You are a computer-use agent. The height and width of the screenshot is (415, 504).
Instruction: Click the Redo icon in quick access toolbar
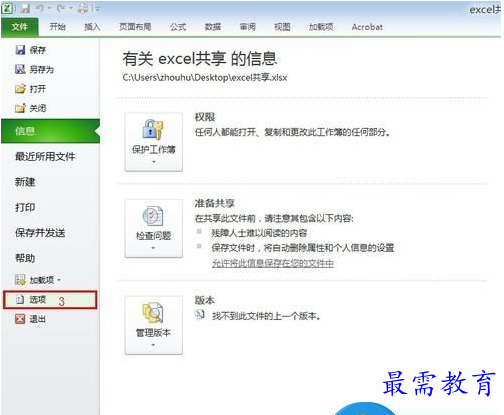61,8
